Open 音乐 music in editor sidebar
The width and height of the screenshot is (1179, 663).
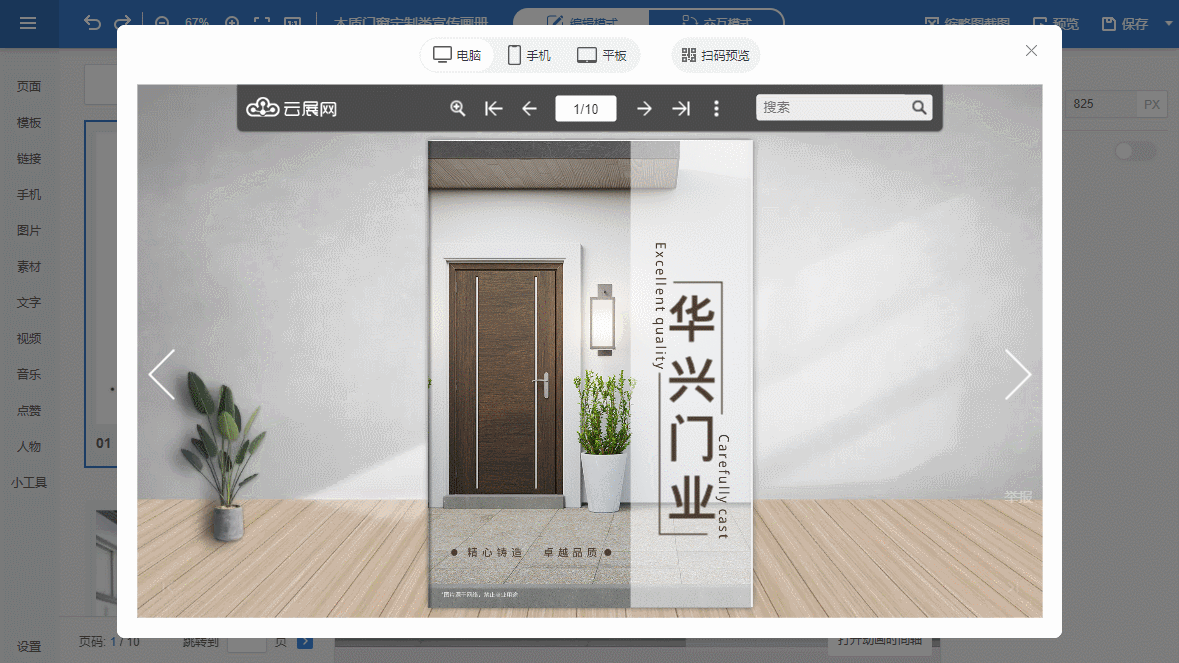click(x=29, y=374)
